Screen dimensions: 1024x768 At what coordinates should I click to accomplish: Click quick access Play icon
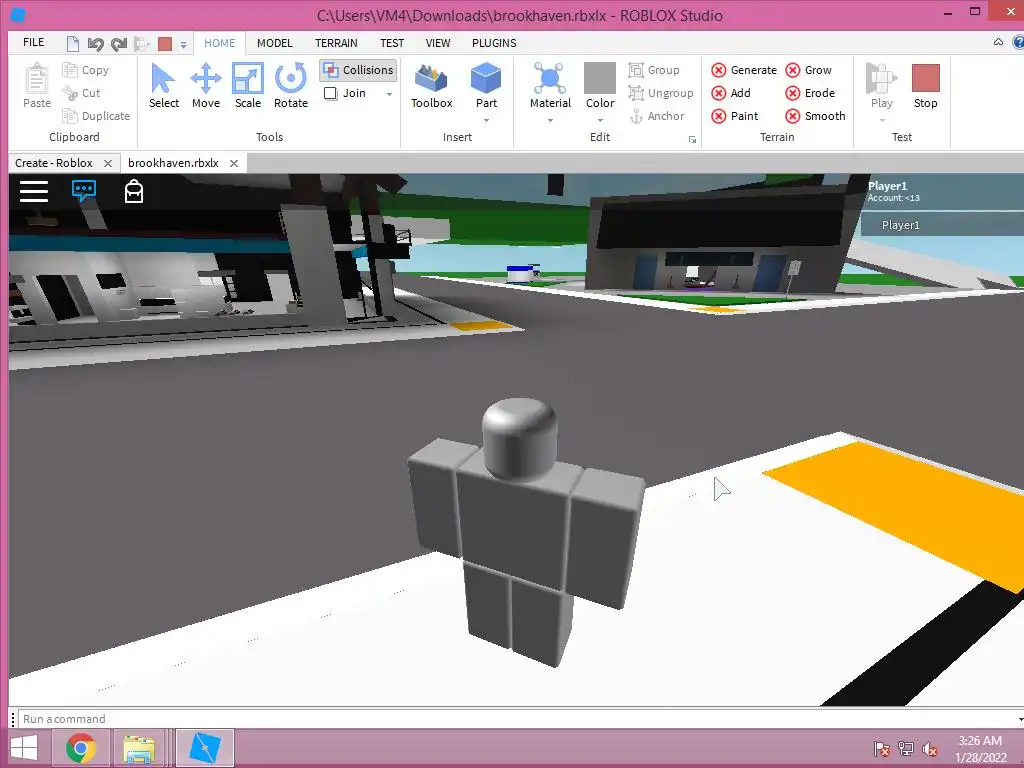(x=142, y=44)
